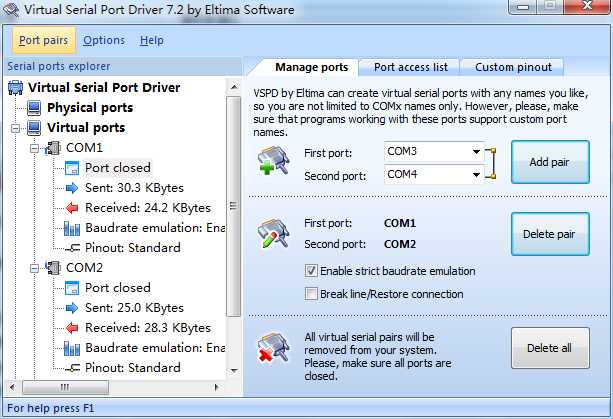Click the application icon in the title bar
This screenshot has height=419, width=613.
point(10,9)
